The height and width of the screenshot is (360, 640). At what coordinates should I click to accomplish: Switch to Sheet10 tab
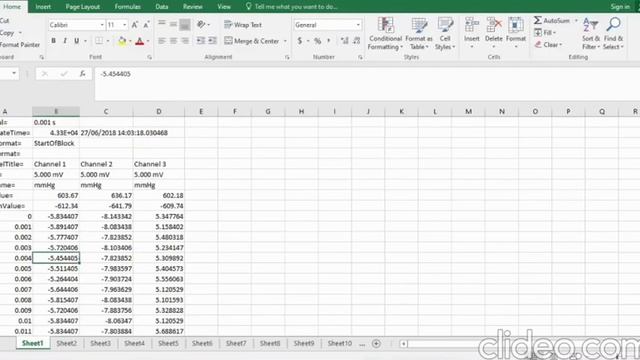click(x=340, y=344)
